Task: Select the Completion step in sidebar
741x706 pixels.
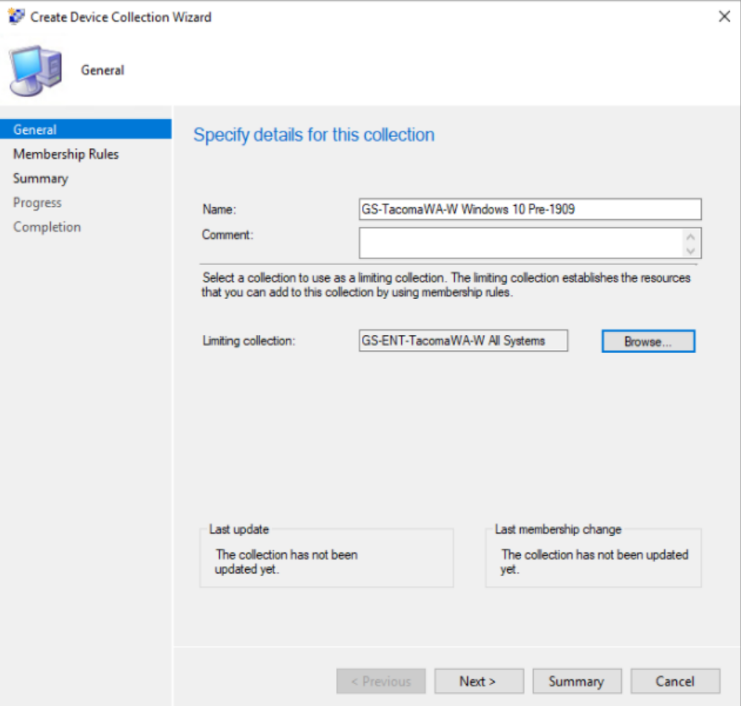Action: click(x=47, y=227)
